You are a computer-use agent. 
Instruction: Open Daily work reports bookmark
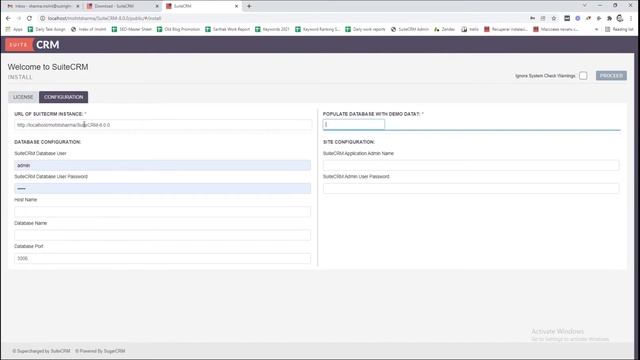click(365, 29)
